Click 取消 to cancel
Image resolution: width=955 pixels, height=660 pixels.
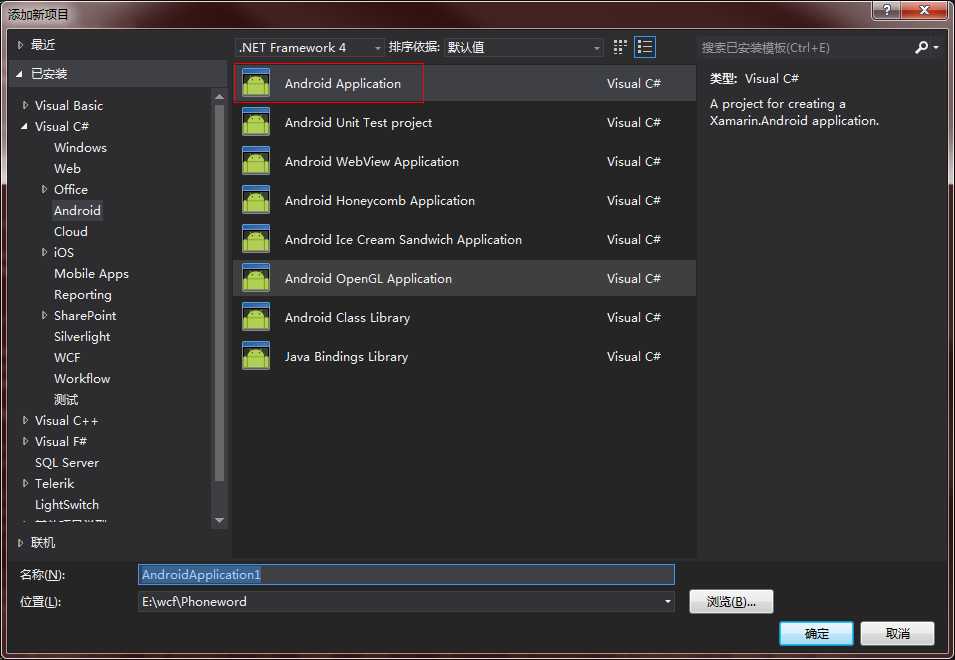(897, 634)
